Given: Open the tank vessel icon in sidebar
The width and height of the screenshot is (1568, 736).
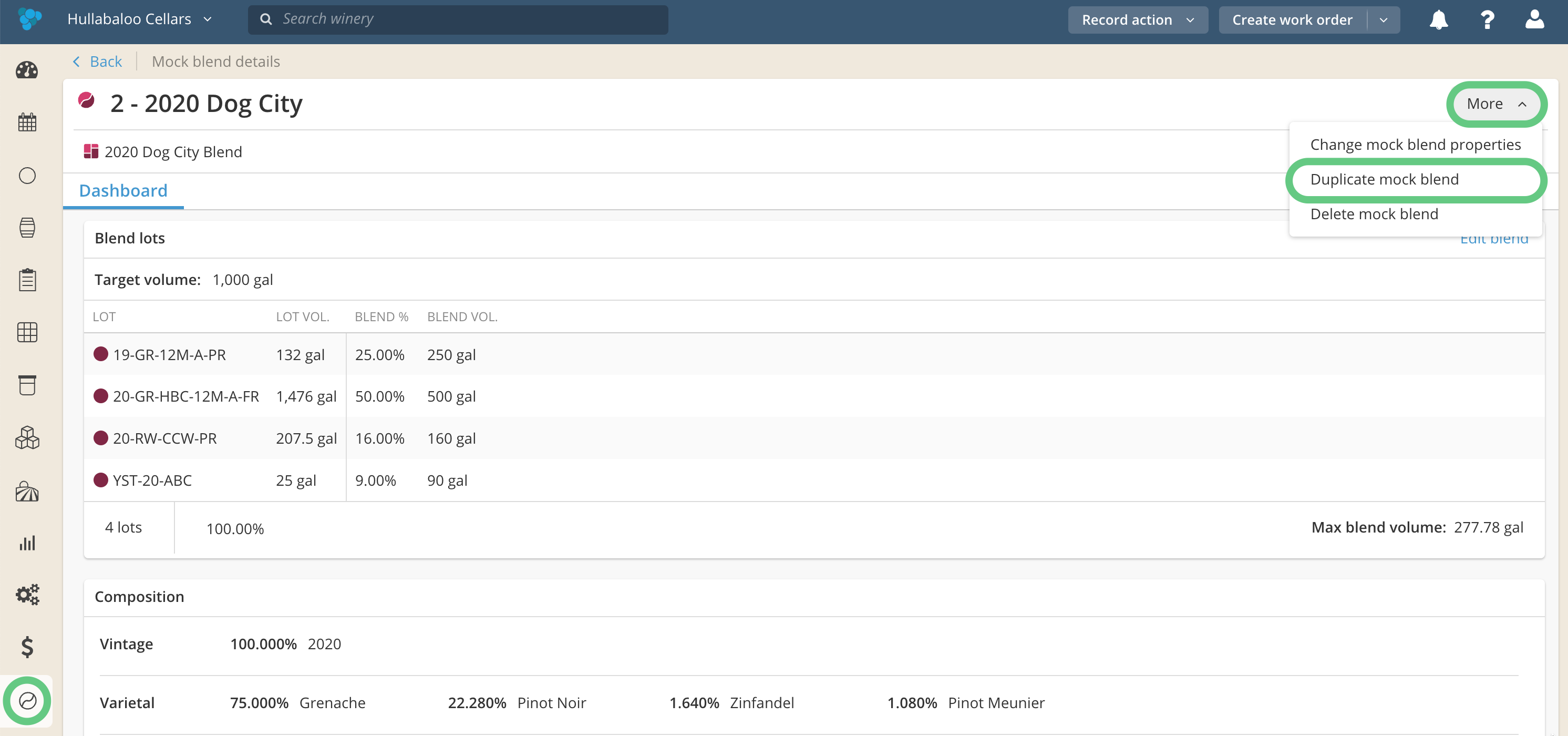Looking at the screenshot, I should pyautogui.click(x=27, y=385).
